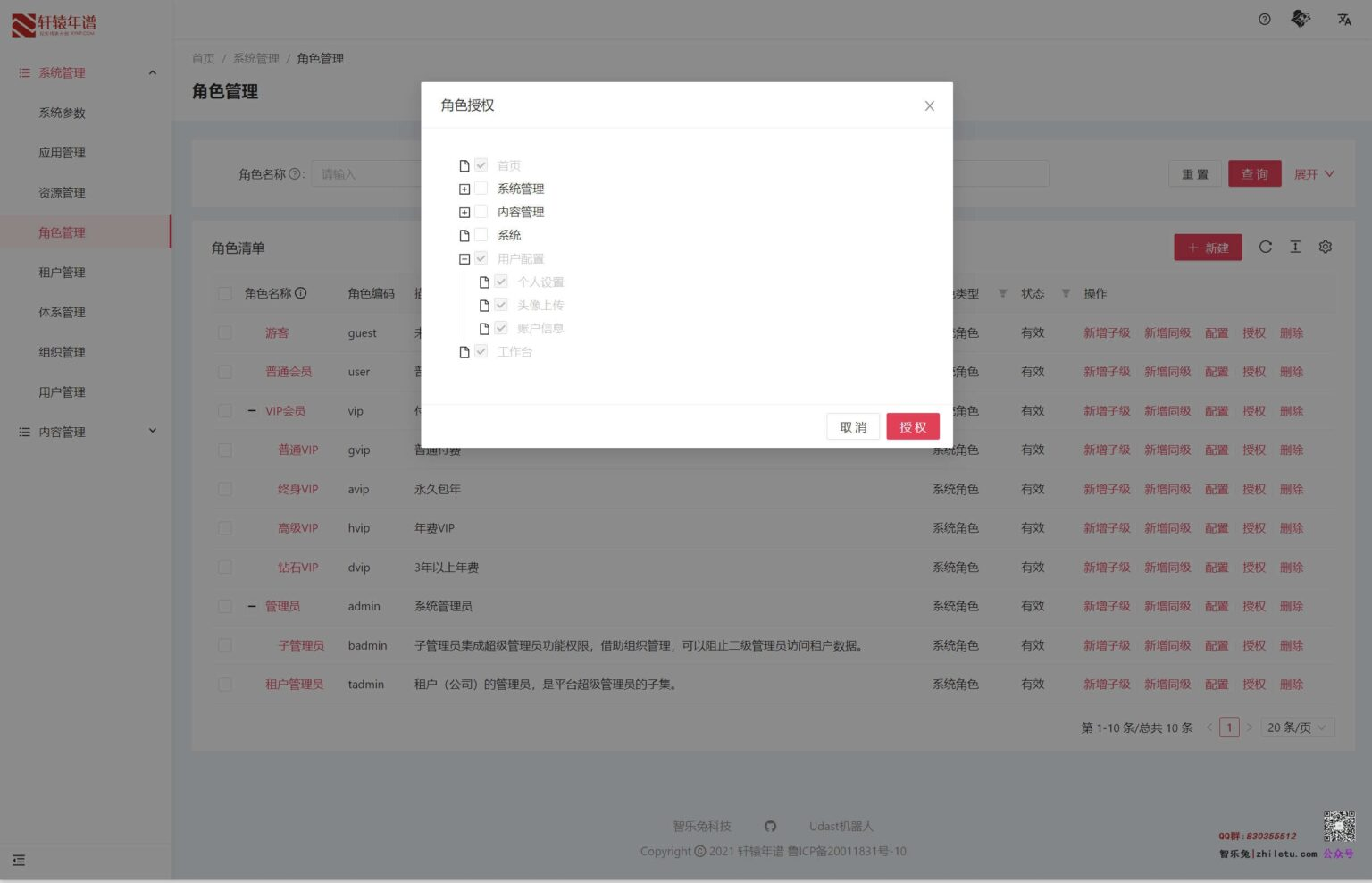Click the 轩辕年谱 logo
This screenshot has width=1372, height=883.
[54, 24]
